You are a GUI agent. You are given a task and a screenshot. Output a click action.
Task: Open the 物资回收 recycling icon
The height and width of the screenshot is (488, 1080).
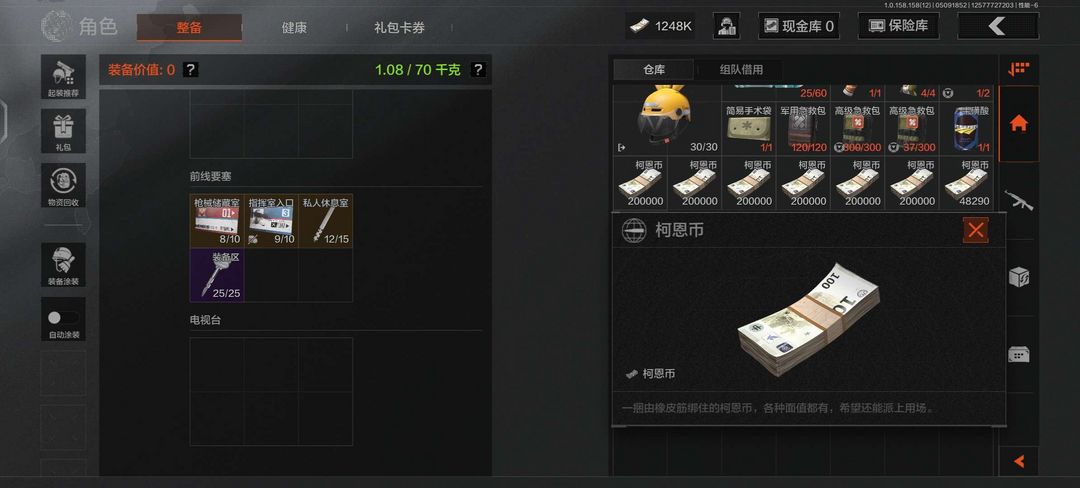(63, 185)
